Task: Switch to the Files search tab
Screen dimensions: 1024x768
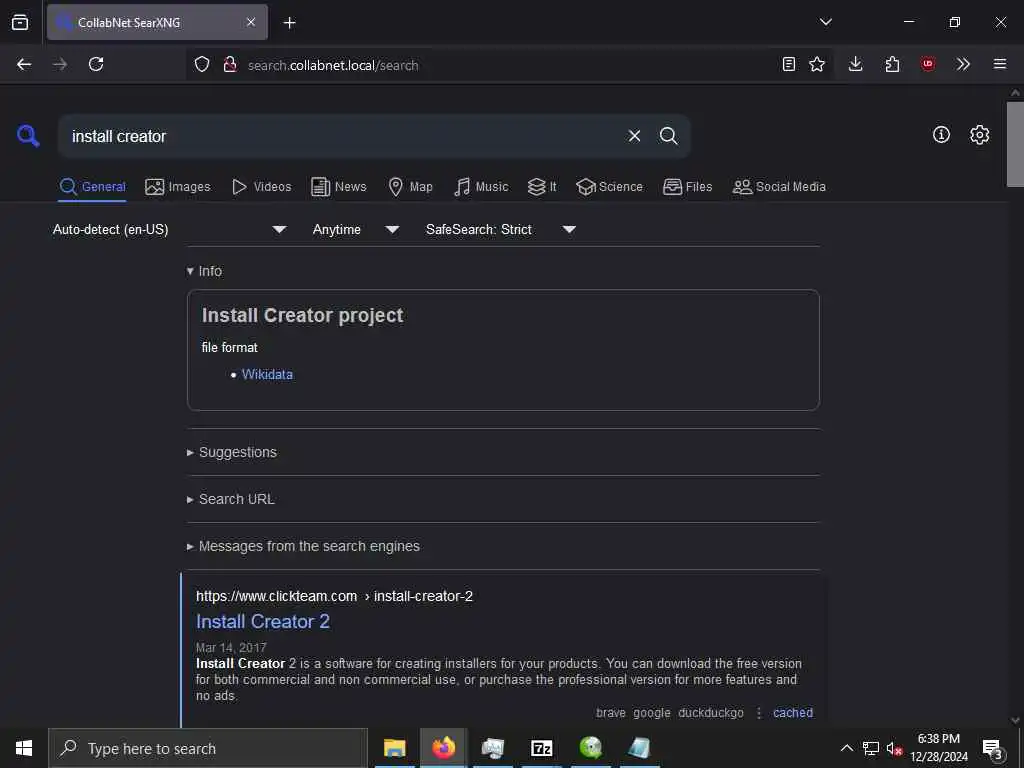Action: (x=687, y=187)
